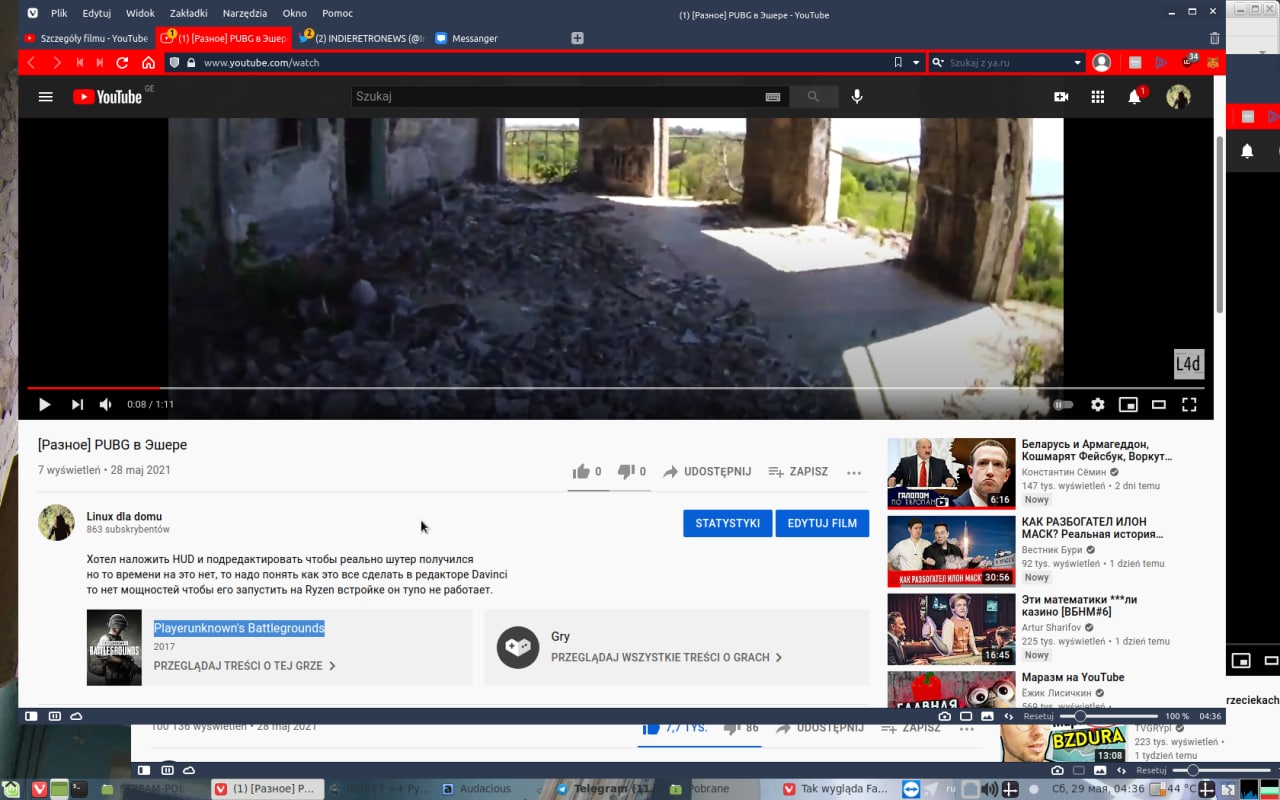Open the YouTube apps grid
The height and width of the screenshot is (800, 1280).
[x=1097, y=97]
